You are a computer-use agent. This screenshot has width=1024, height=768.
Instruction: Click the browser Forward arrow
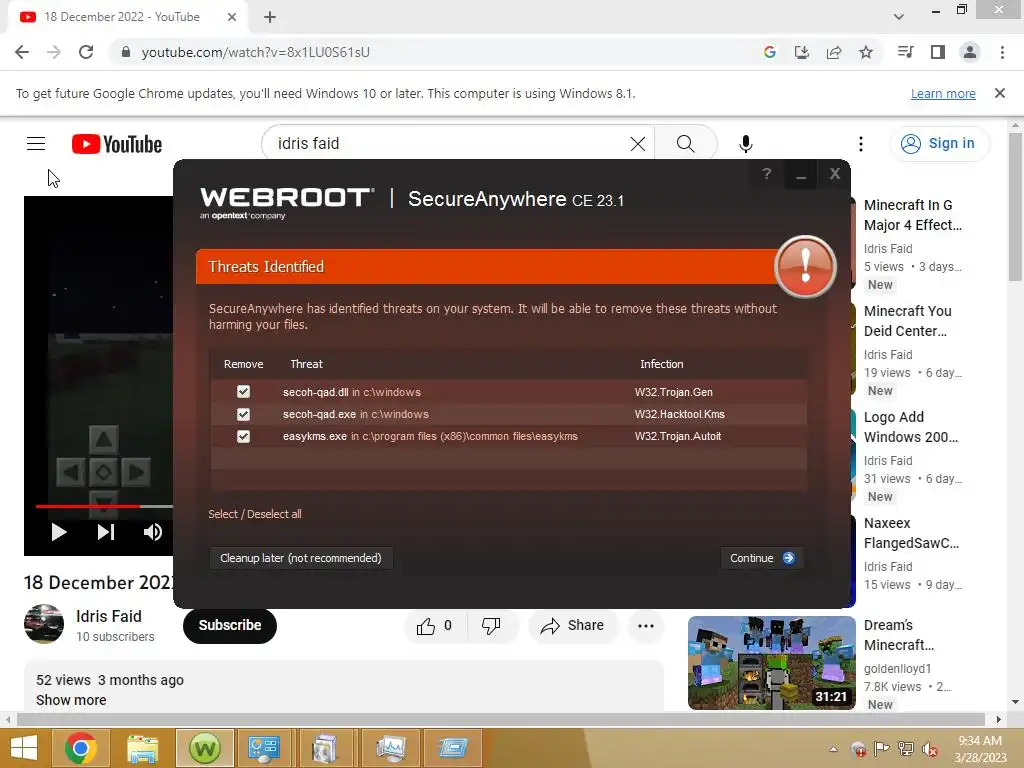pos(54,52)
